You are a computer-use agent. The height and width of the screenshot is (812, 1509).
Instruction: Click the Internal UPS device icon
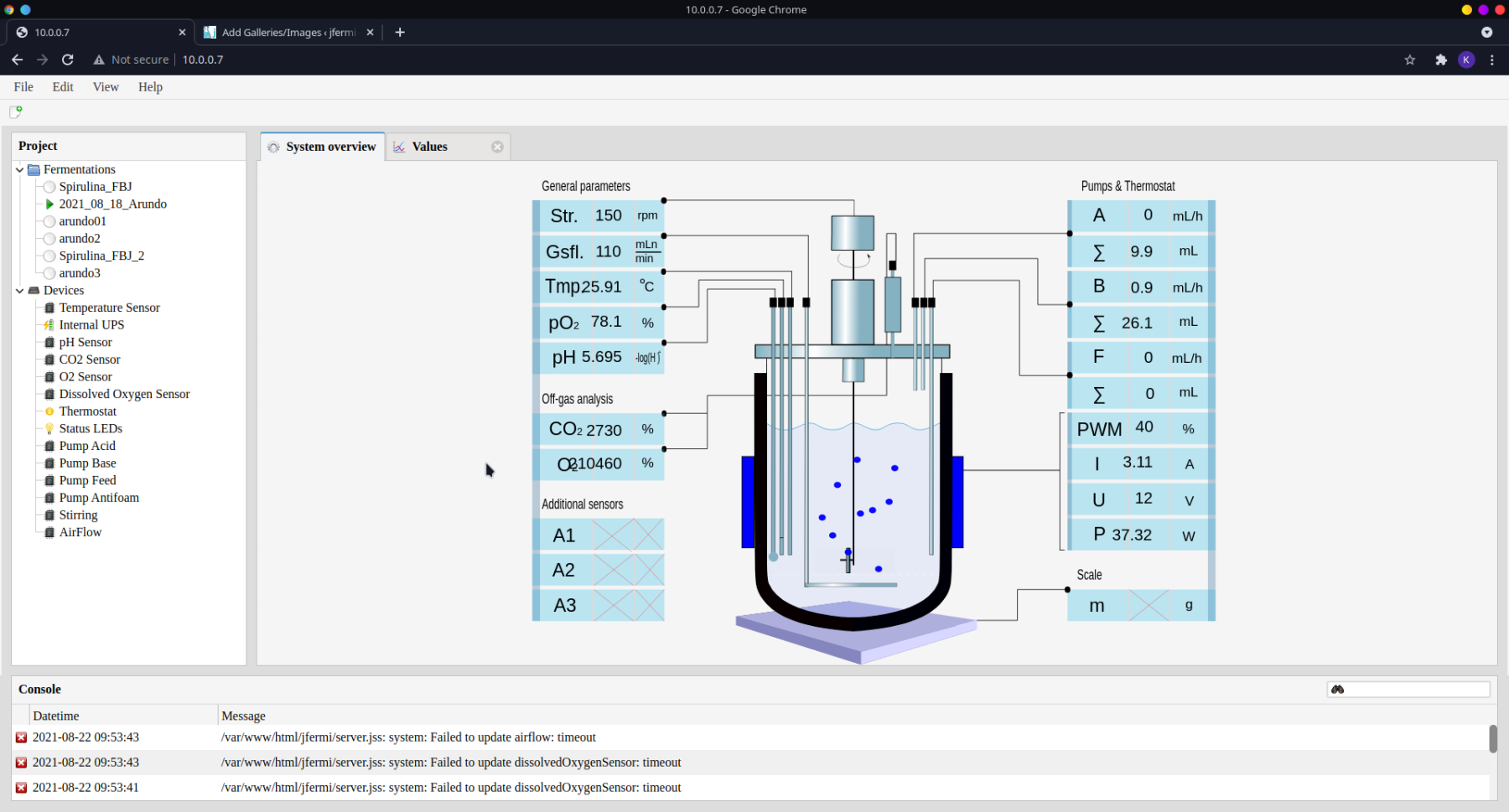(x=49, y=325)
